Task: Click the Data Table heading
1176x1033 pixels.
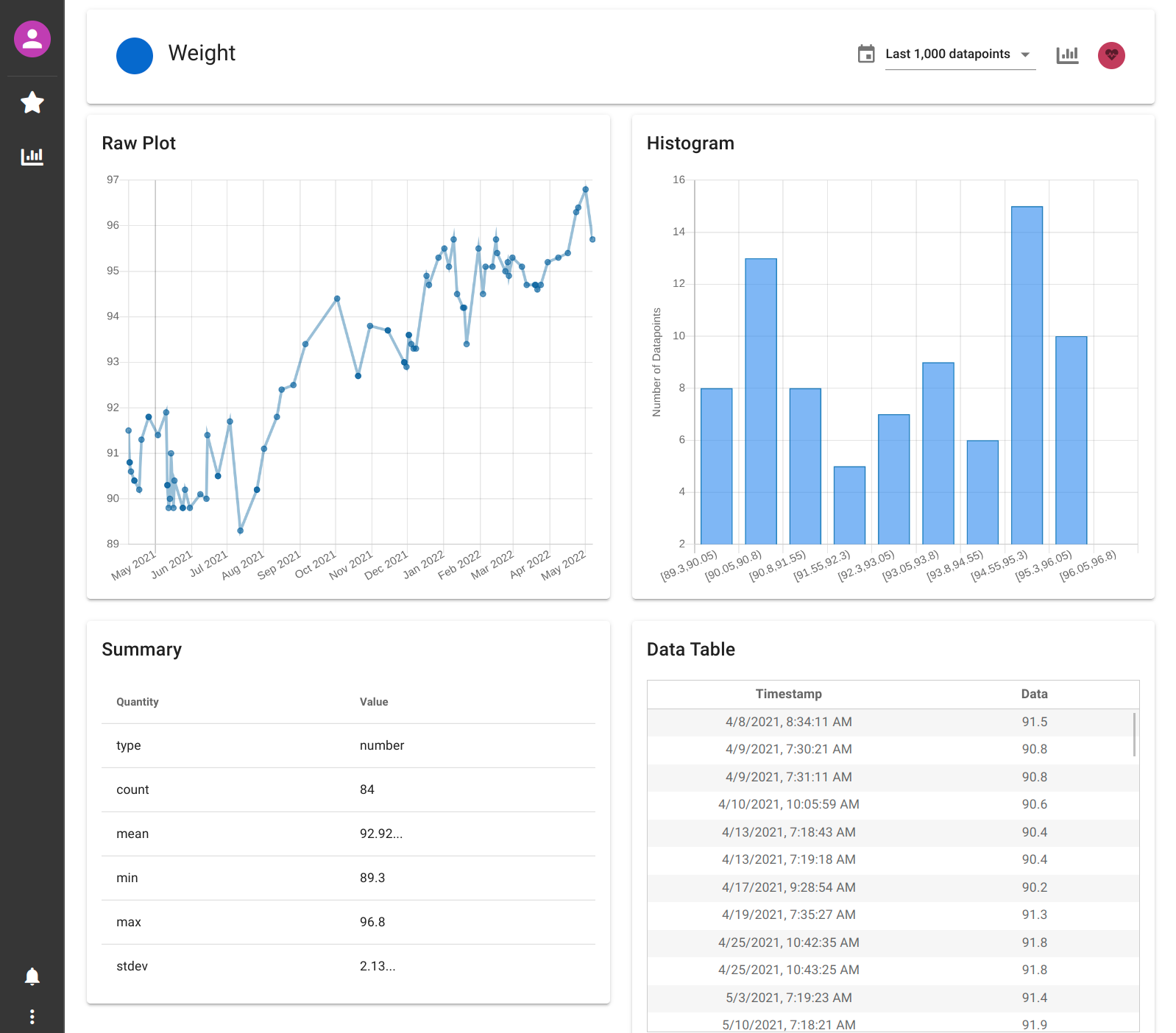Action: tap(691, 650)
